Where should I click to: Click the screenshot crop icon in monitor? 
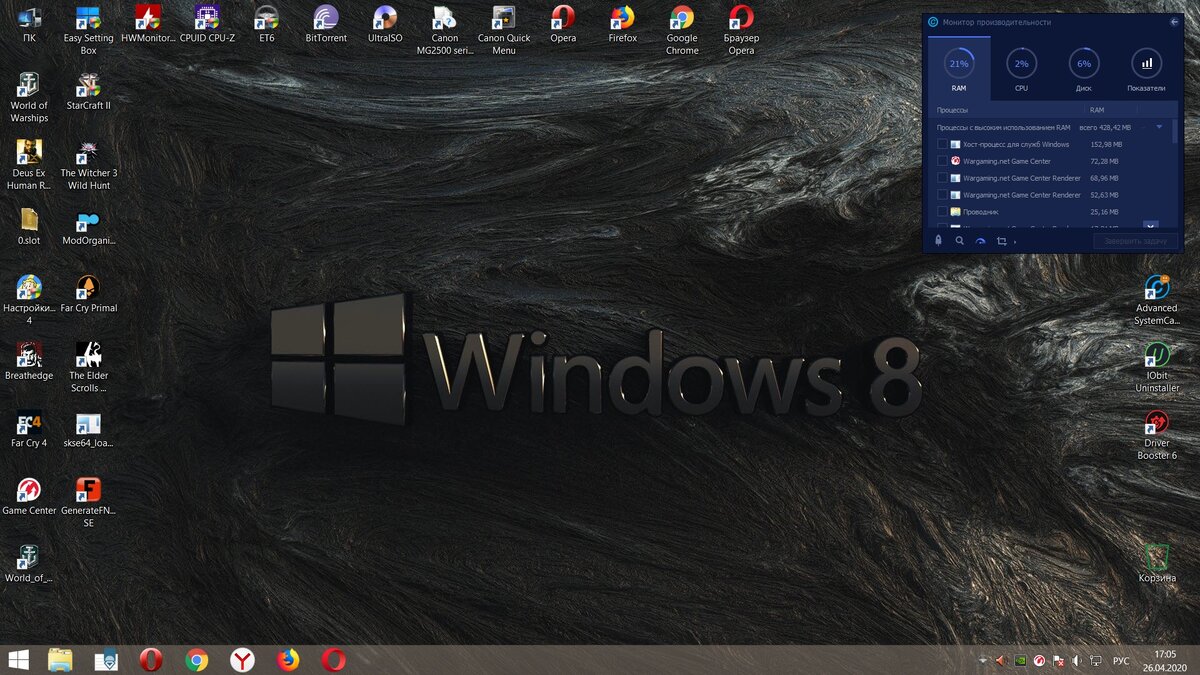tap(1001, 241)
